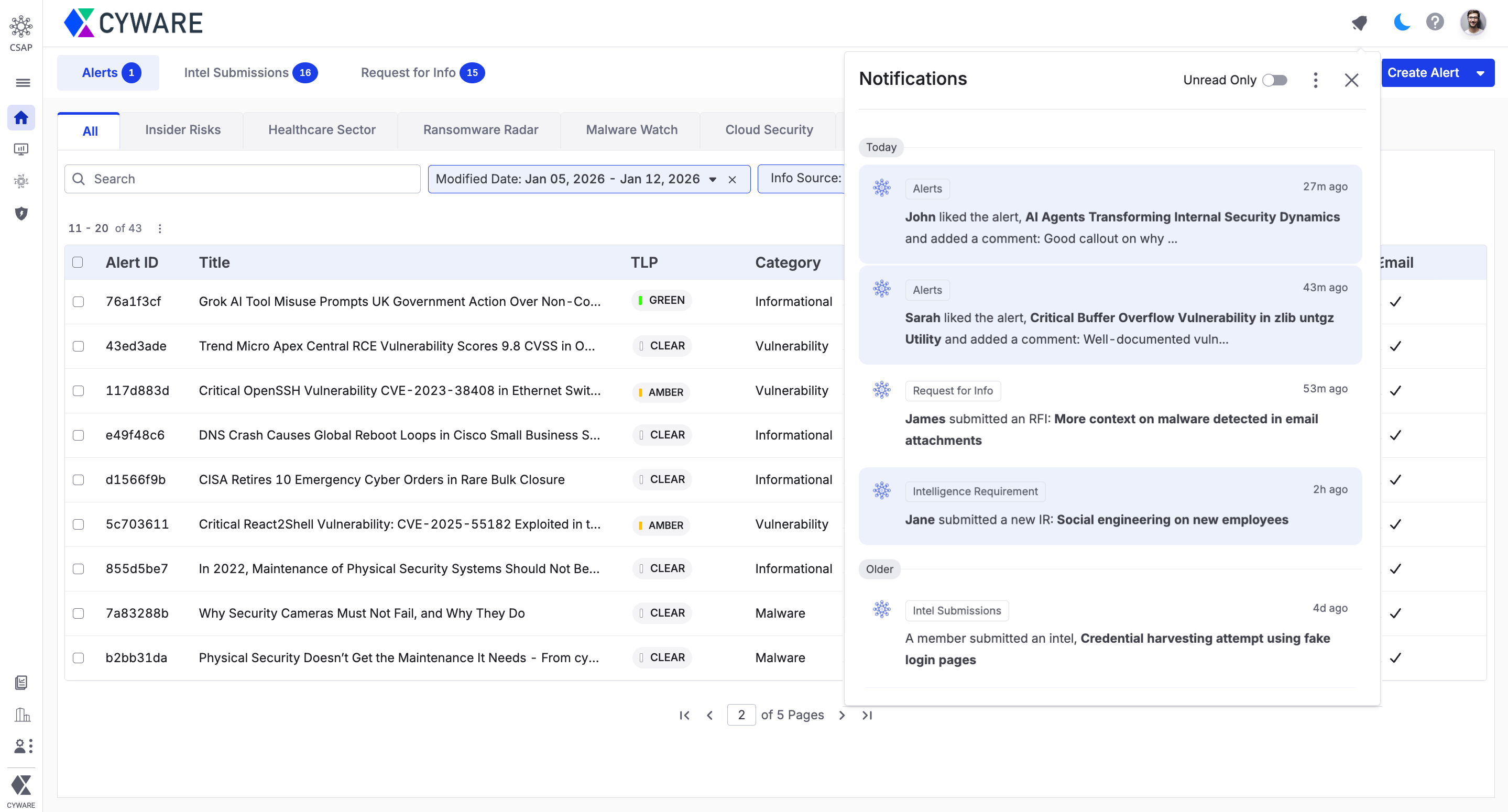Open the Home sidebar icon

point(21,117)
